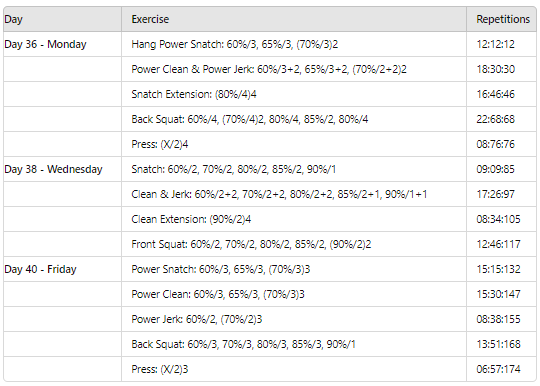Image resolution: width=540 pixels, height=386 pixels.
Task: Click the Press: (X/2)3 cell
Action: coord(294,369)
